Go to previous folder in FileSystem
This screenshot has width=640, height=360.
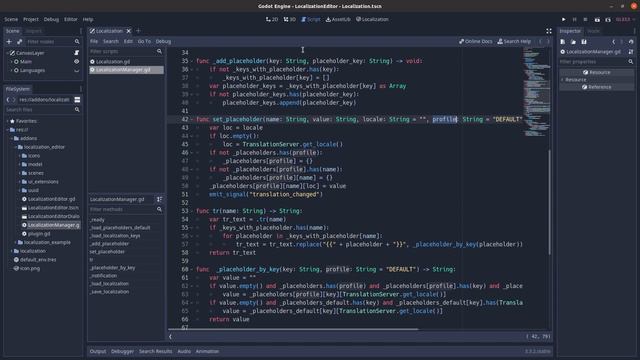pos(8,100)
